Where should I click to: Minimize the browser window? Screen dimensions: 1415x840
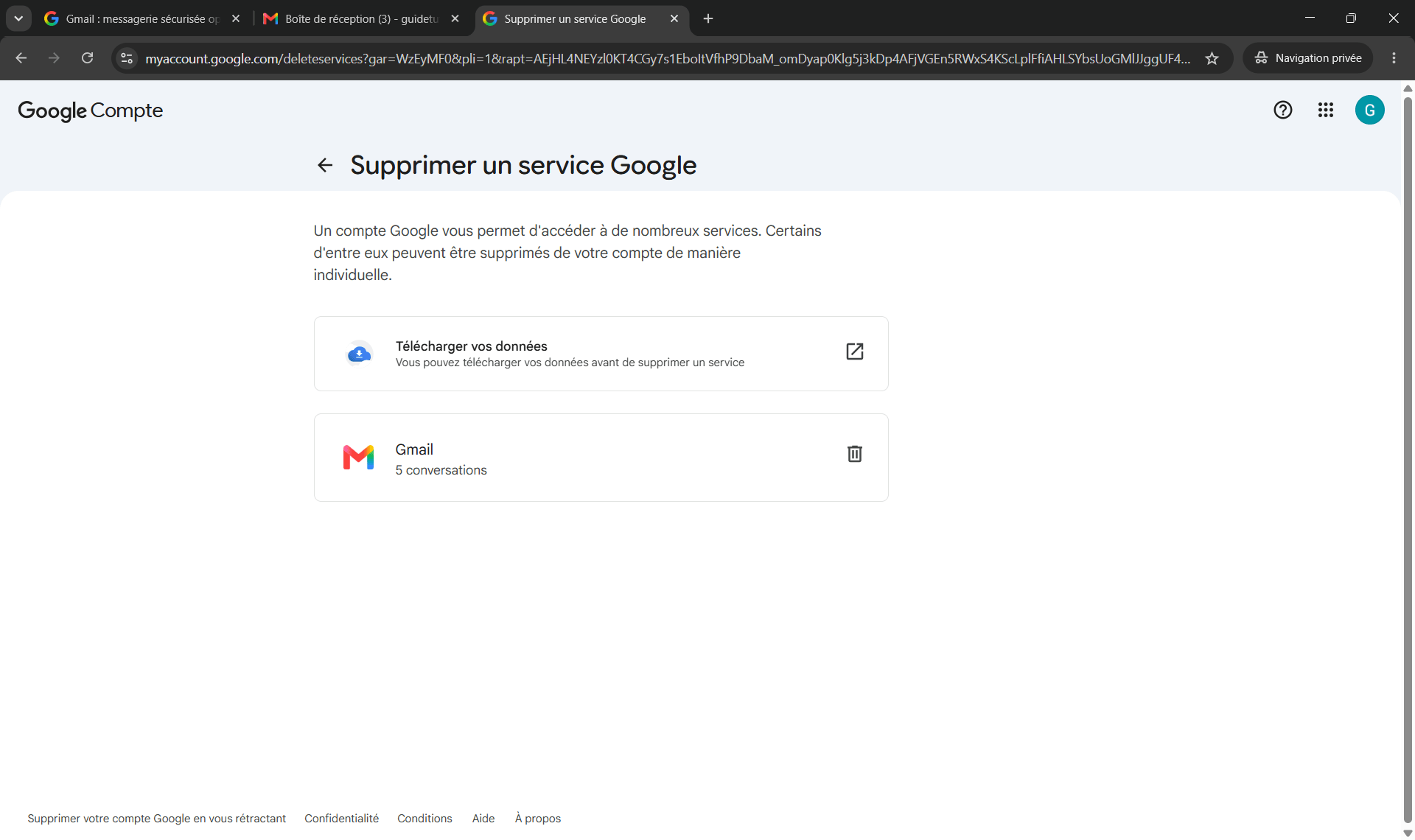[x=1310, y=18]
